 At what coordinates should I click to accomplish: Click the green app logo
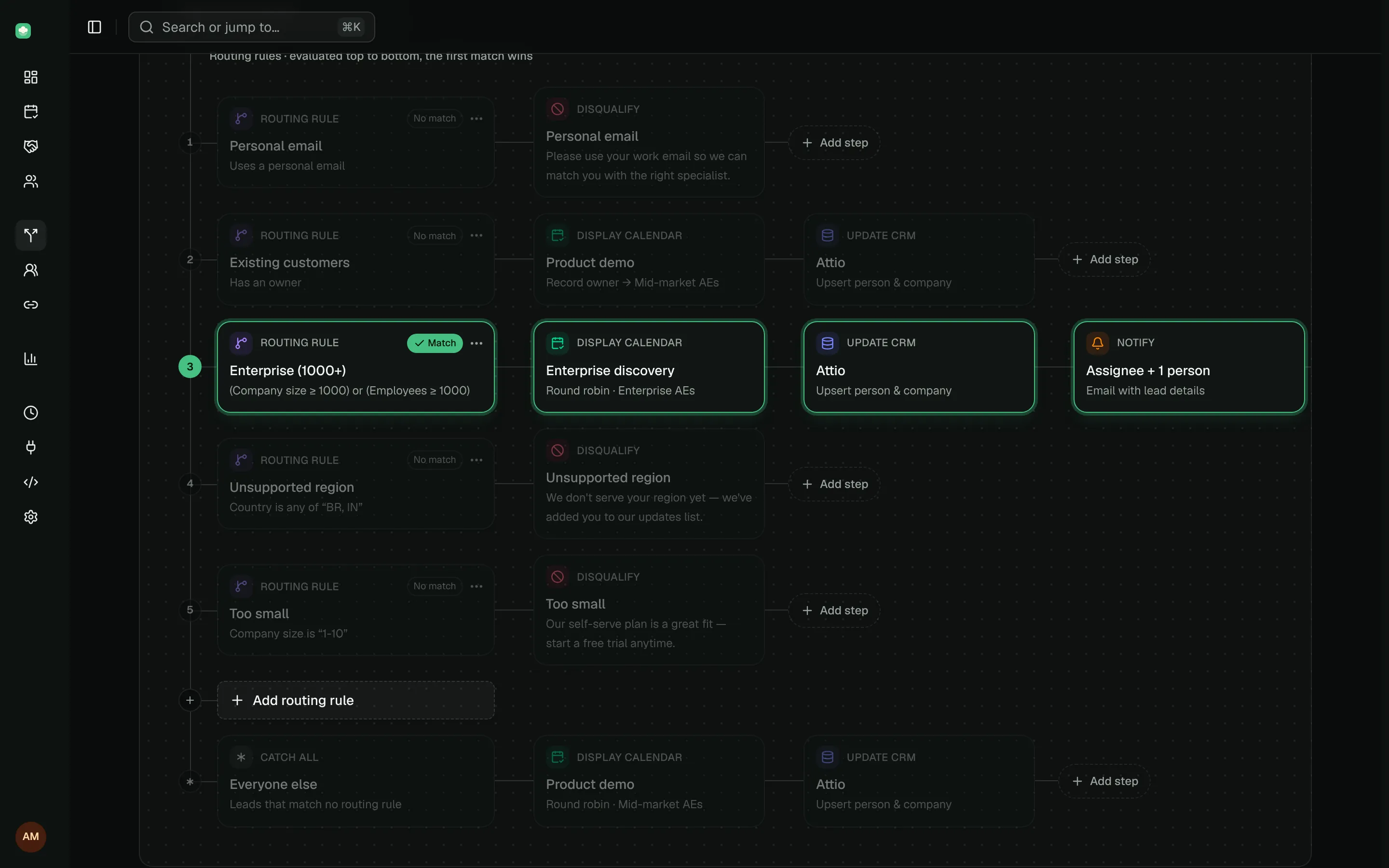[x=23, y=30]
